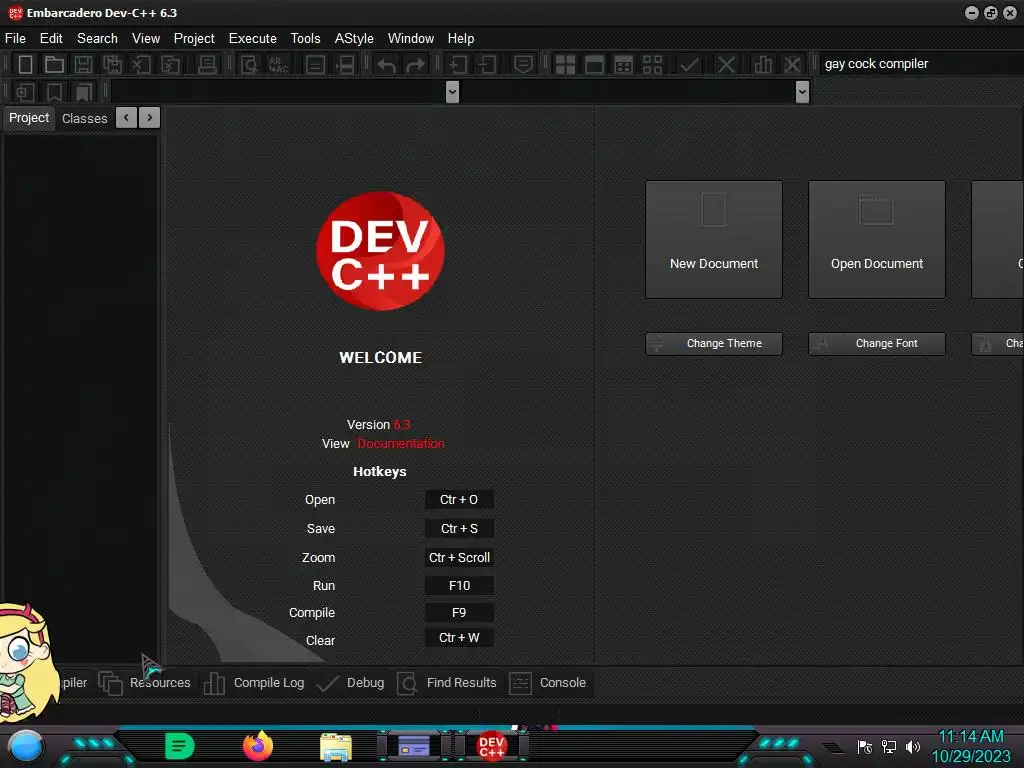Switch to the Compile Log bottom tab
The width and height of the screenshot is (1024, 768).
point(253,682)
